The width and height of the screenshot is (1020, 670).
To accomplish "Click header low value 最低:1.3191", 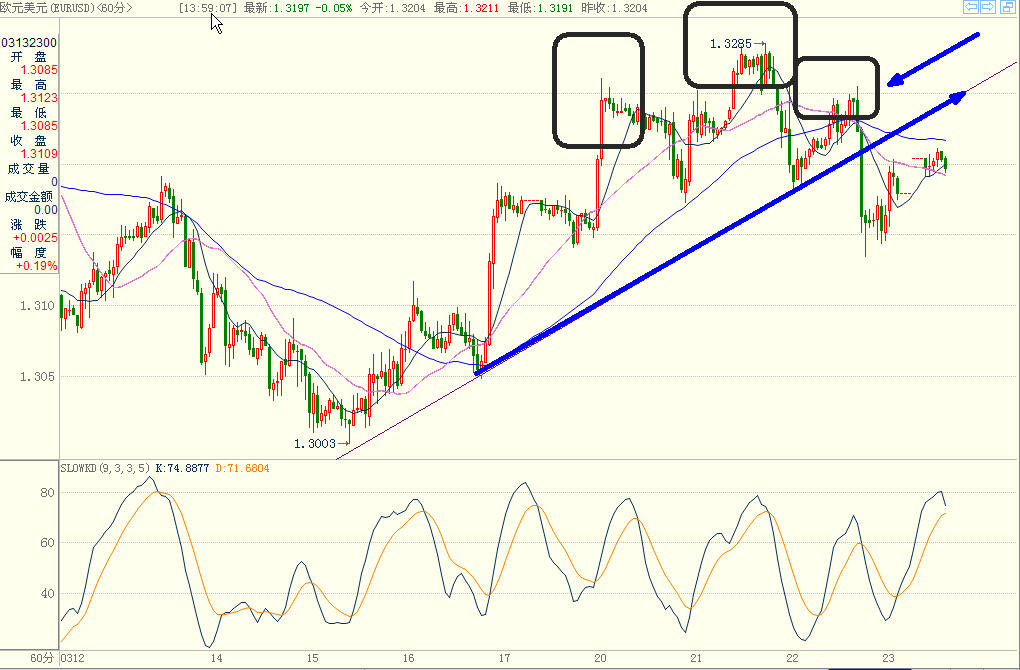I will coord(540,8).
